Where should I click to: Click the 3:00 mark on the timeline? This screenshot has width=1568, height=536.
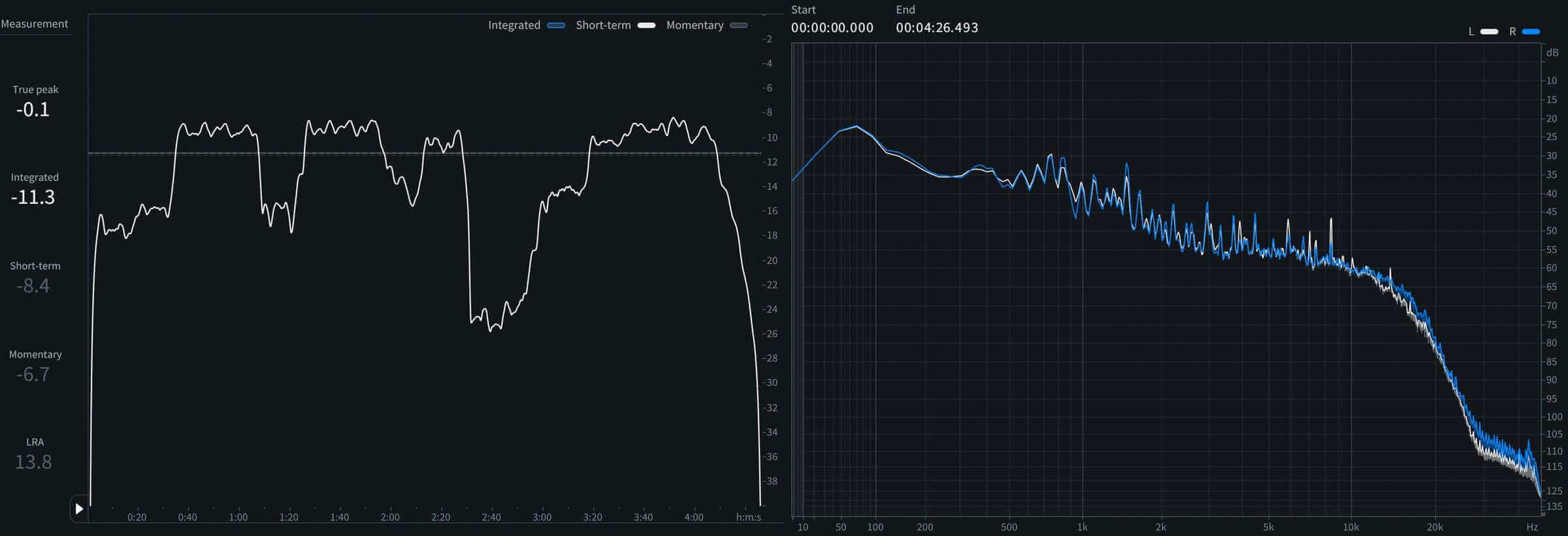542,517
